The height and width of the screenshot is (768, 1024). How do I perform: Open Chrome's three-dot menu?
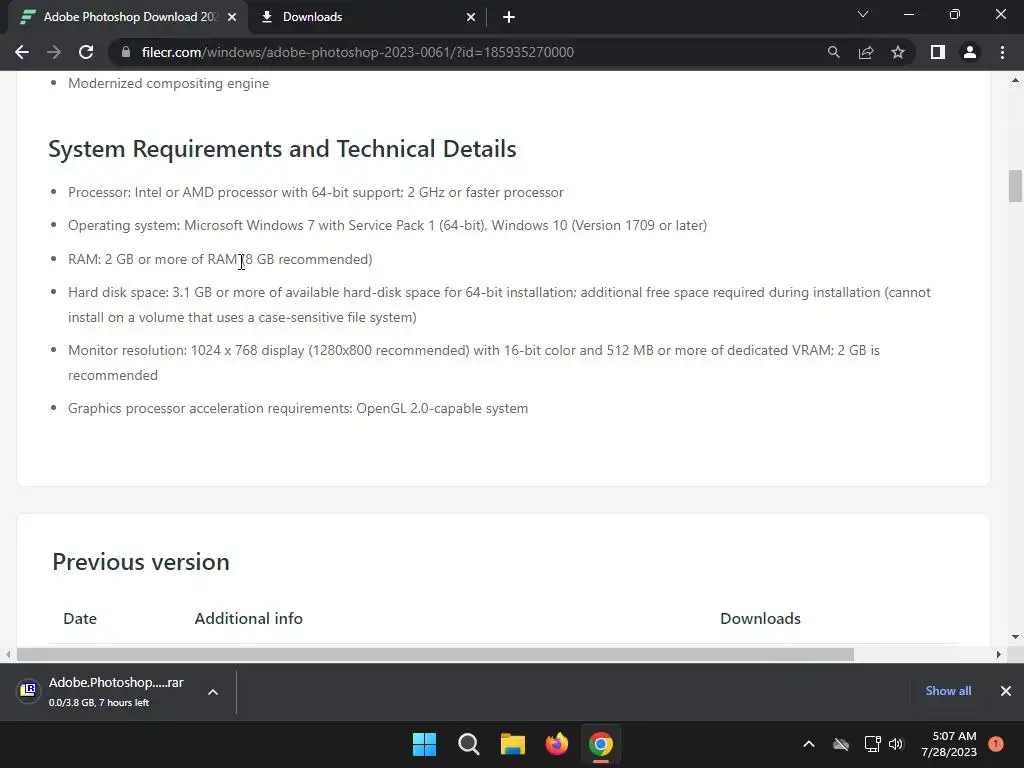click(1002, 52)
